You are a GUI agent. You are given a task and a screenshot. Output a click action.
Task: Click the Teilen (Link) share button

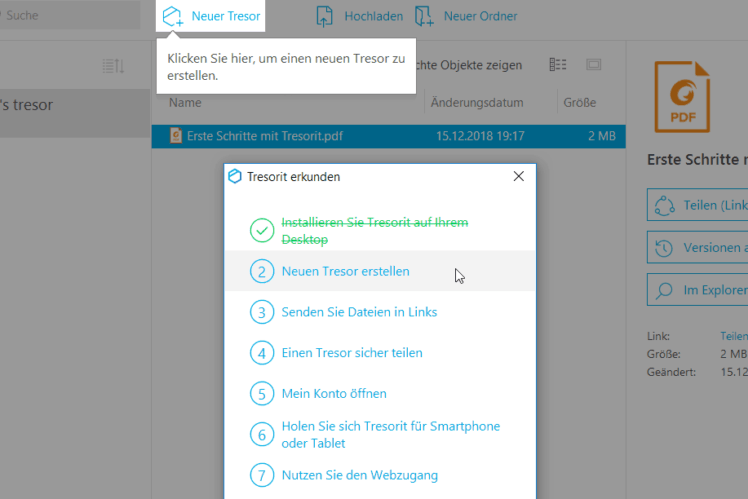[697, 205]
